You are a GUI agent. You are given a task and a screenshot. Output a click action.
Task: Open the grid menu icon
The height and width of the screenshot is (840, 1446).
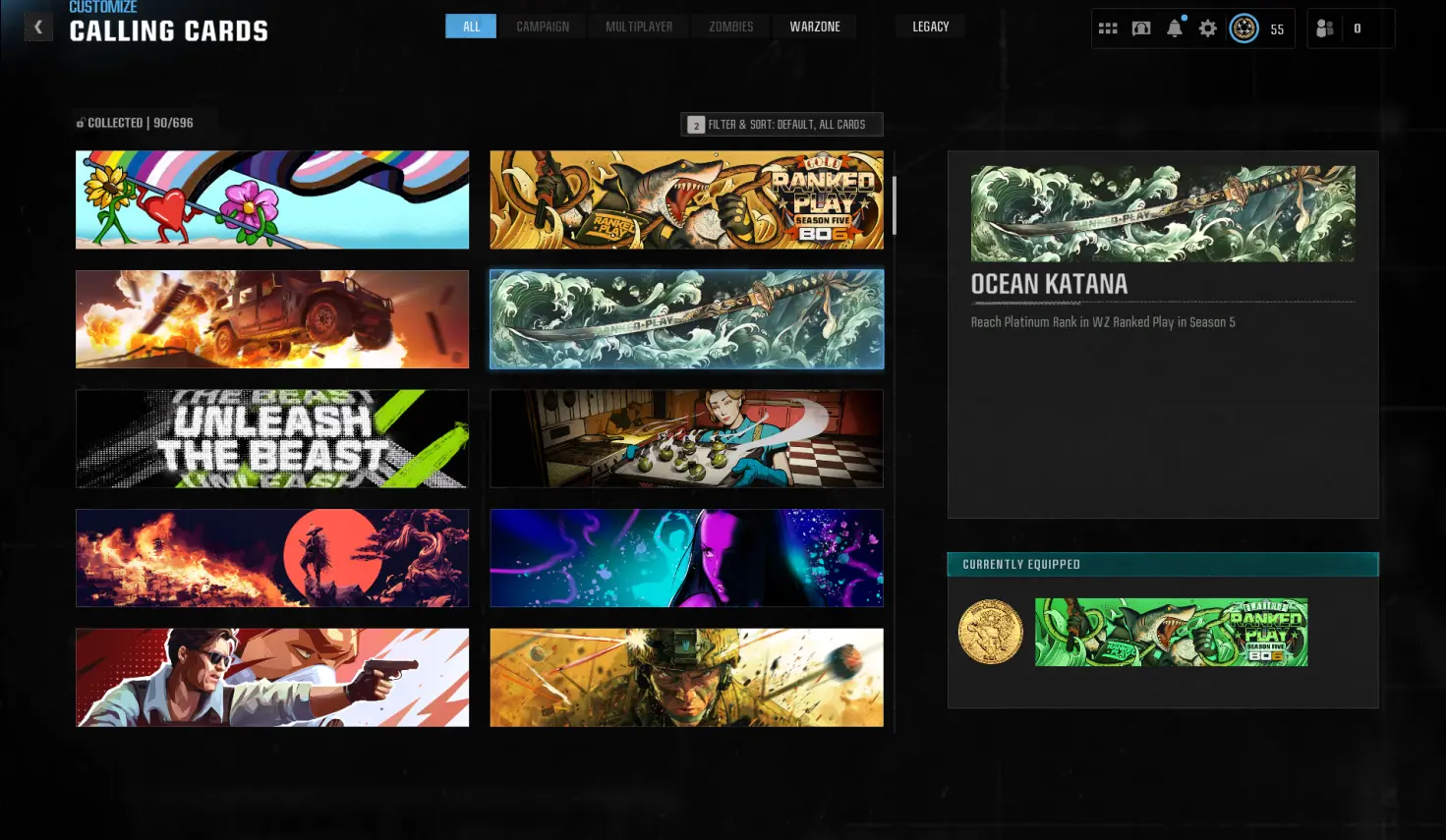pos(1108,28)
